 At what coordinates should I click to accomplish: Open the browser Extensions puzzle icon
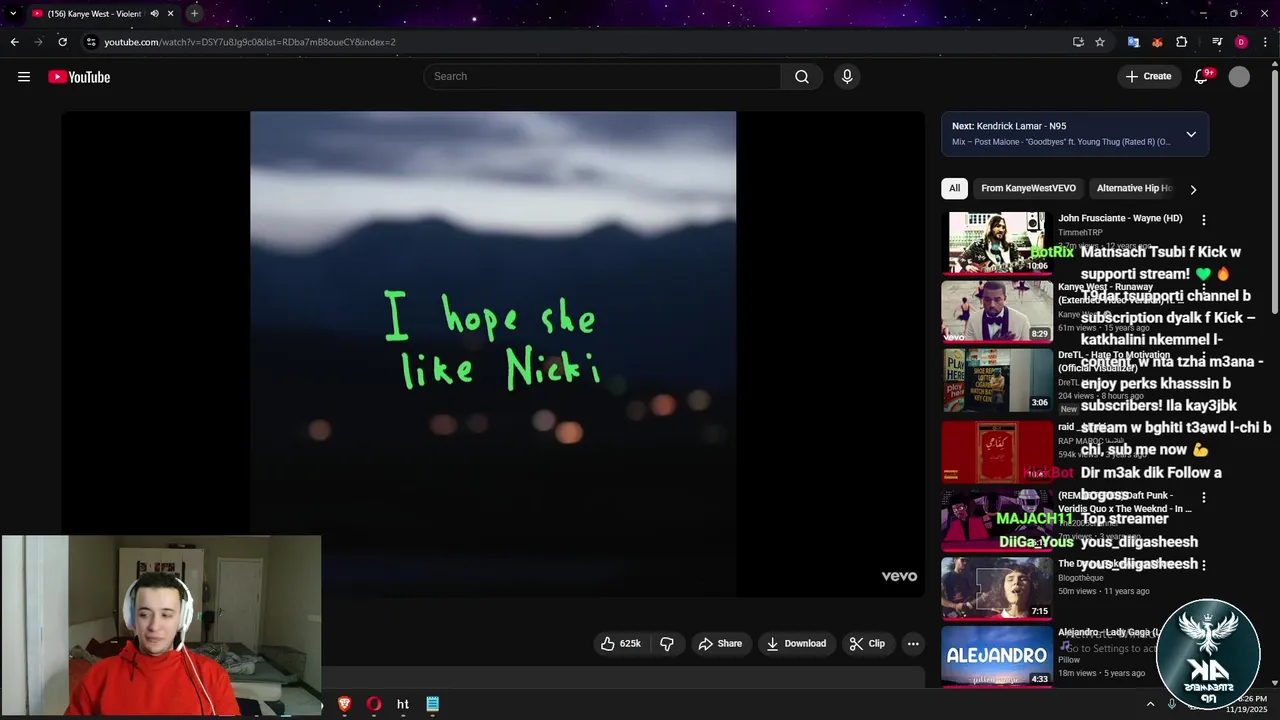(1181, 42)
